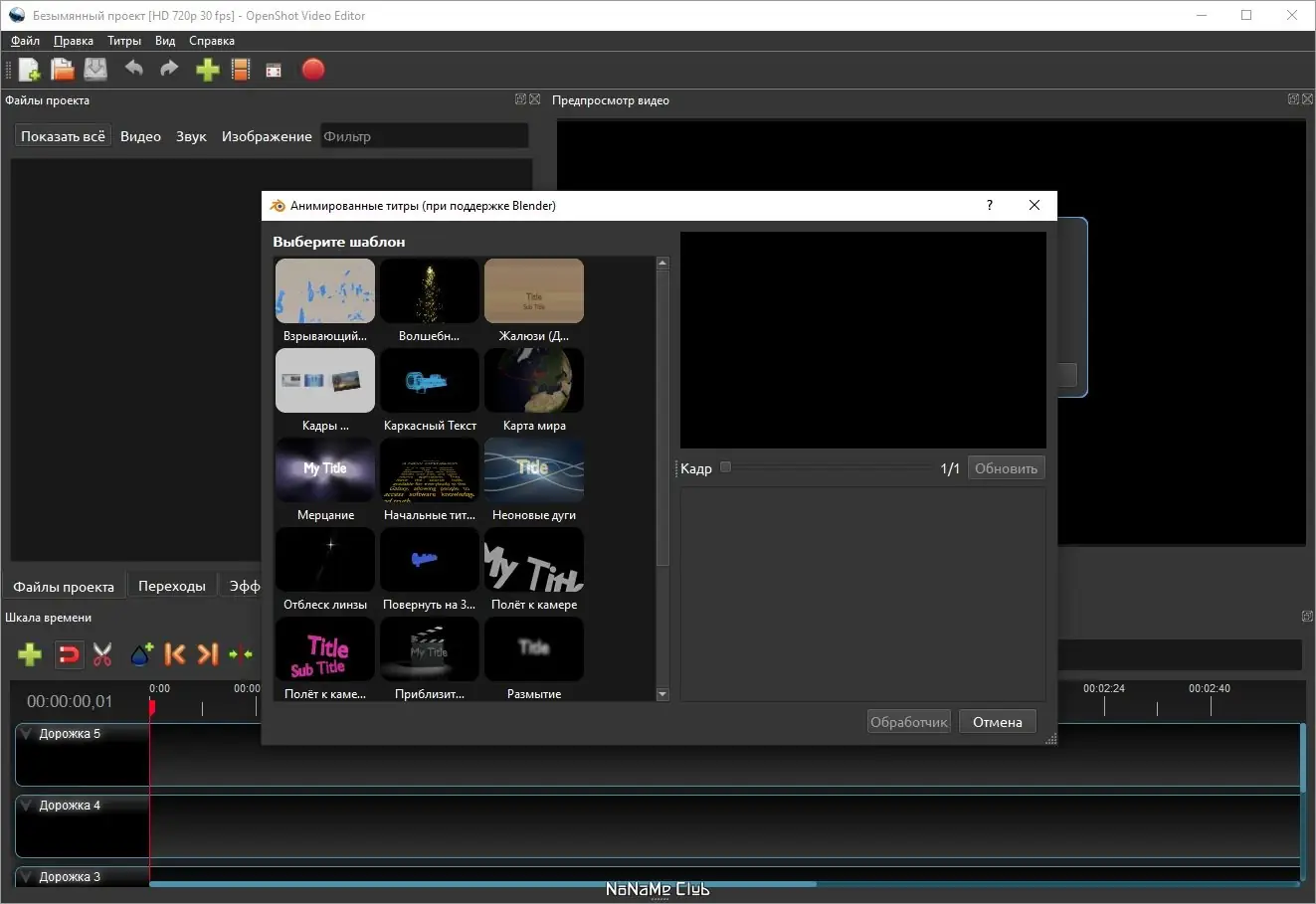
Task: Click the 'Обновить' button
Action: point(1006,468)
